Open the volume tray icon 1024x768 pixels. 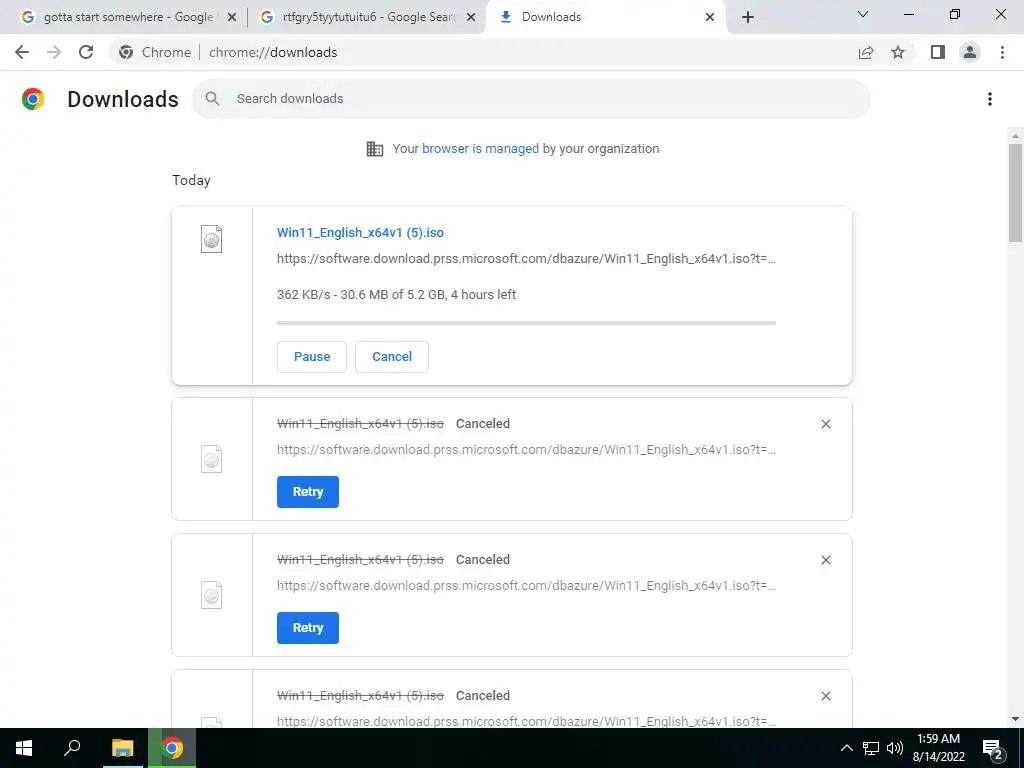tap(895, 748)
